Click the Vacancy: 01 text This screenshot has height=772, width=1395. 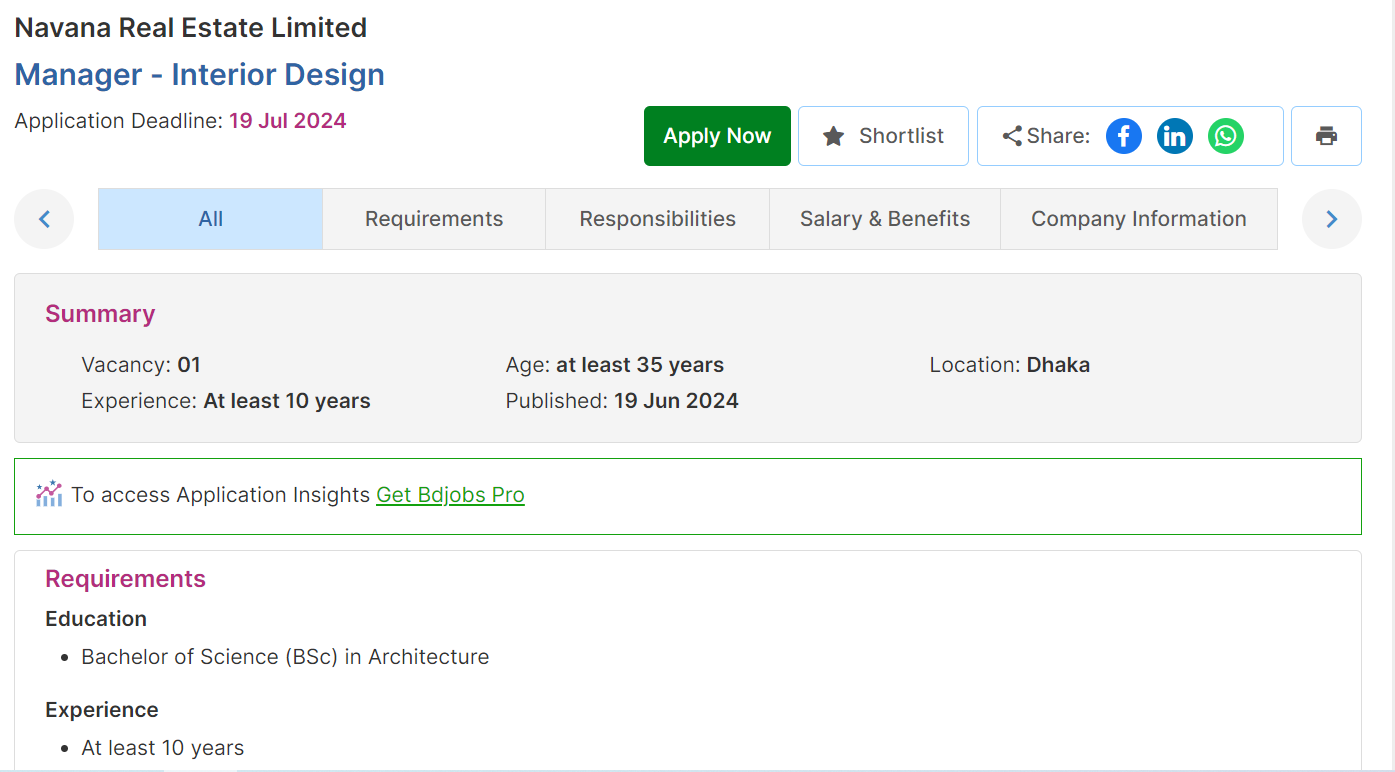[141, 365]
